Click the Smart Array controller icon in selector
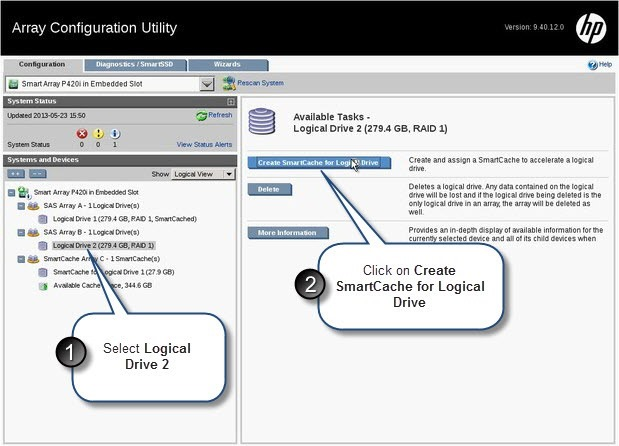Image resolution: width=619 pixels, height=446 pixels. tap(14, 84)
